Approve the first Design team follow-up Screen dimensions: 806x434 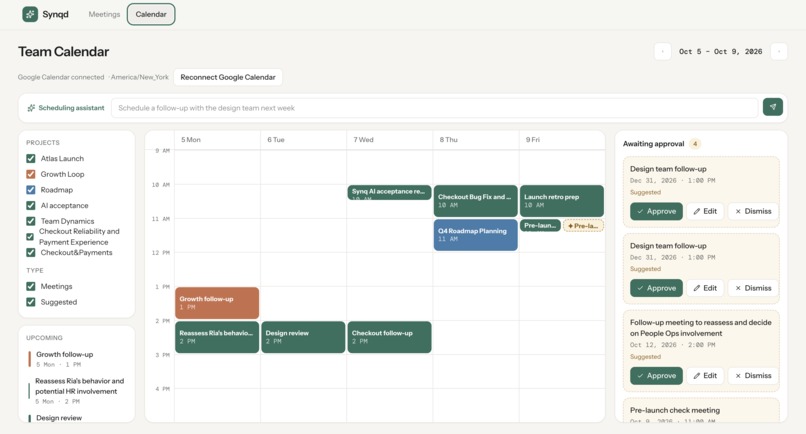(x=656, y=211)
